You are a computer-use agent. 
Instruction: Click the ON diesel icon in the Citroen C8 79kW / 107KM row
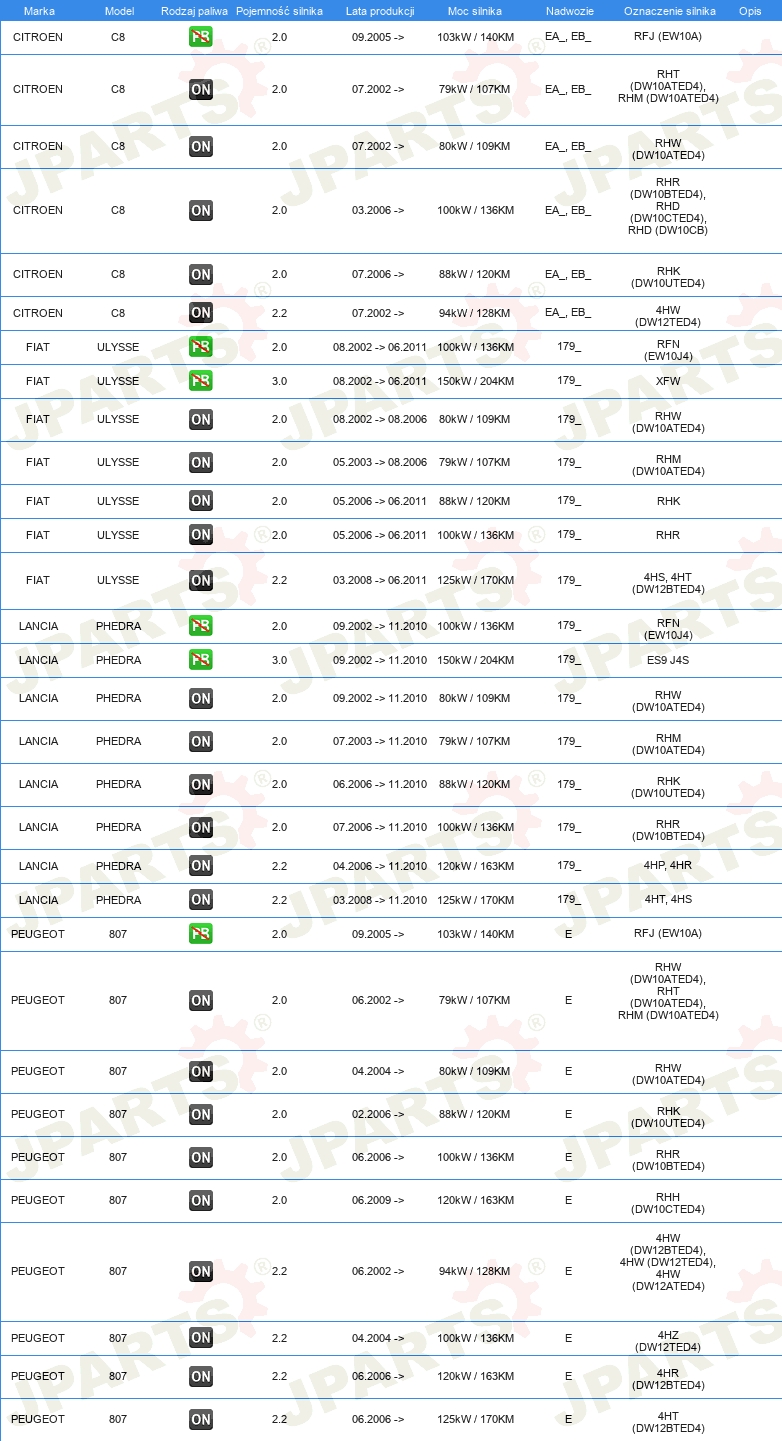pyautogui.click(x=201, y=89)
